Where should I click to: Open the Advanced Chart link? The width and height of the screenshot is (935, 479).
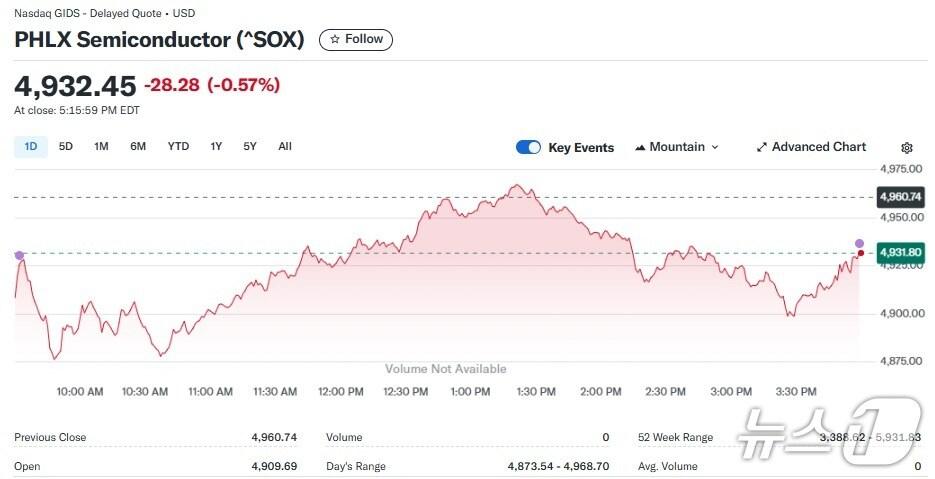tap(818, 147)
